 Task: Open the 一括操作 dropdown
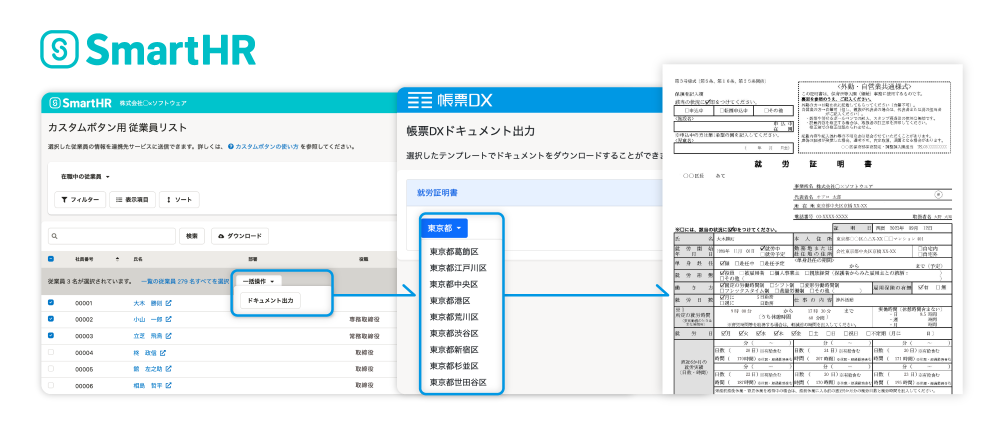point(258,281)
